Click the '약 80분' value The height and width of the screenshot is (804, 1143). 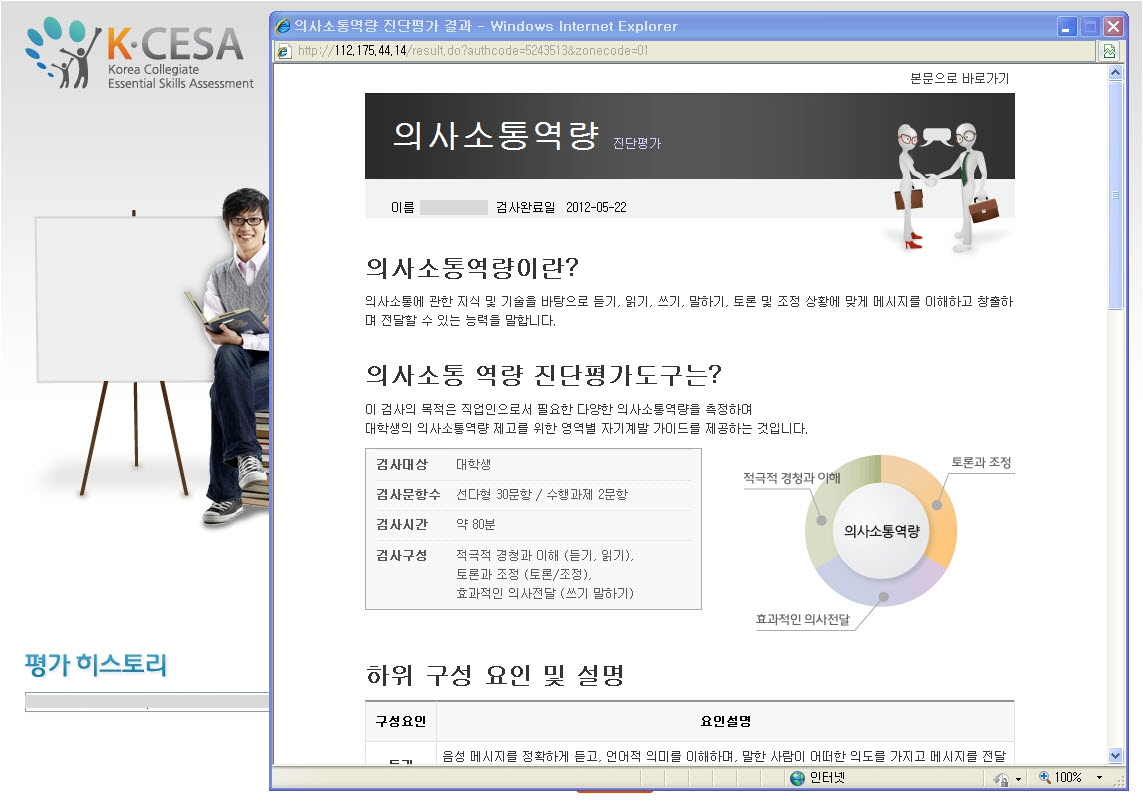475,525
